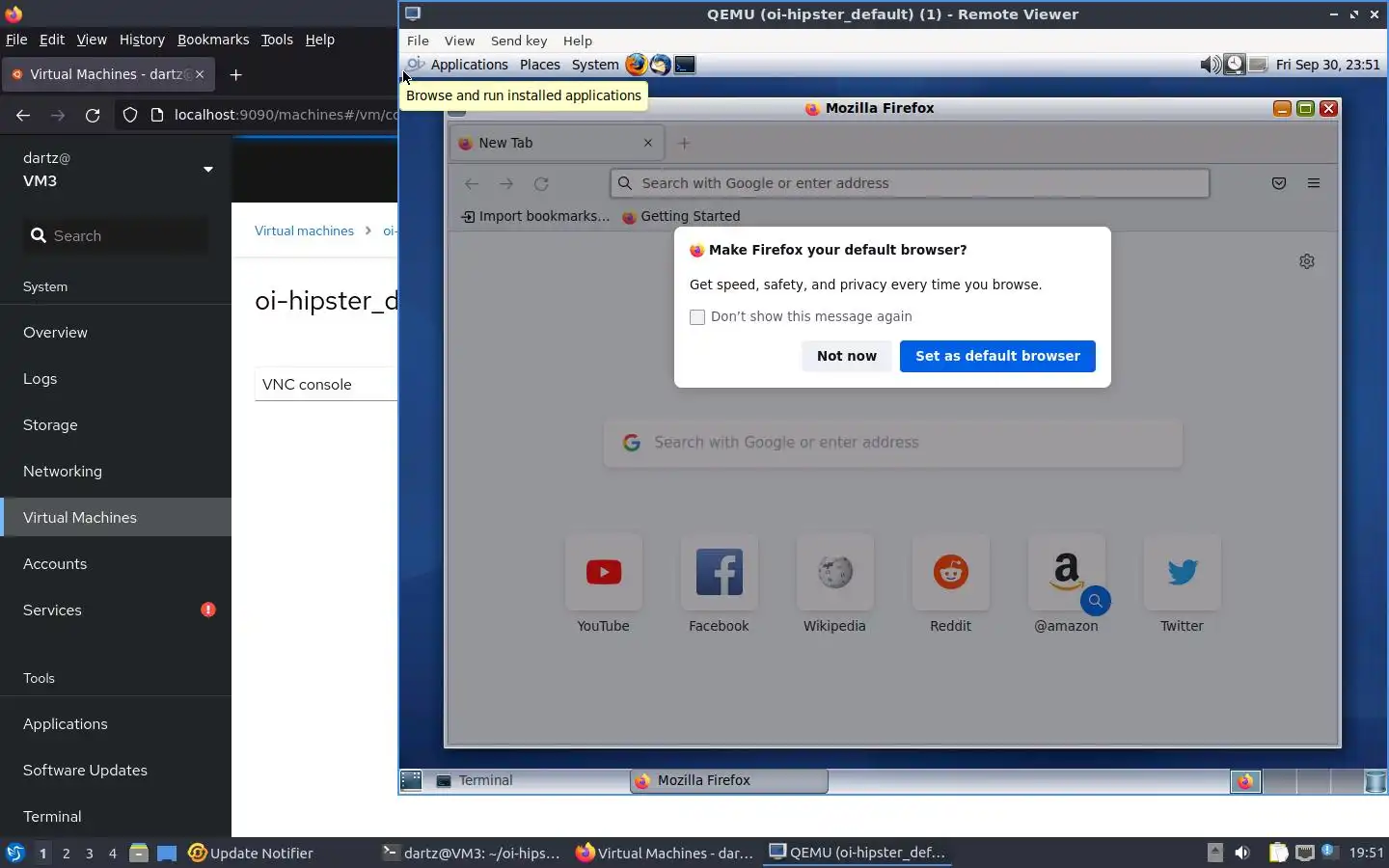This screenshot has width=1389, height=868.
Task: Open the guest System menu
Action: pos(595,65)
